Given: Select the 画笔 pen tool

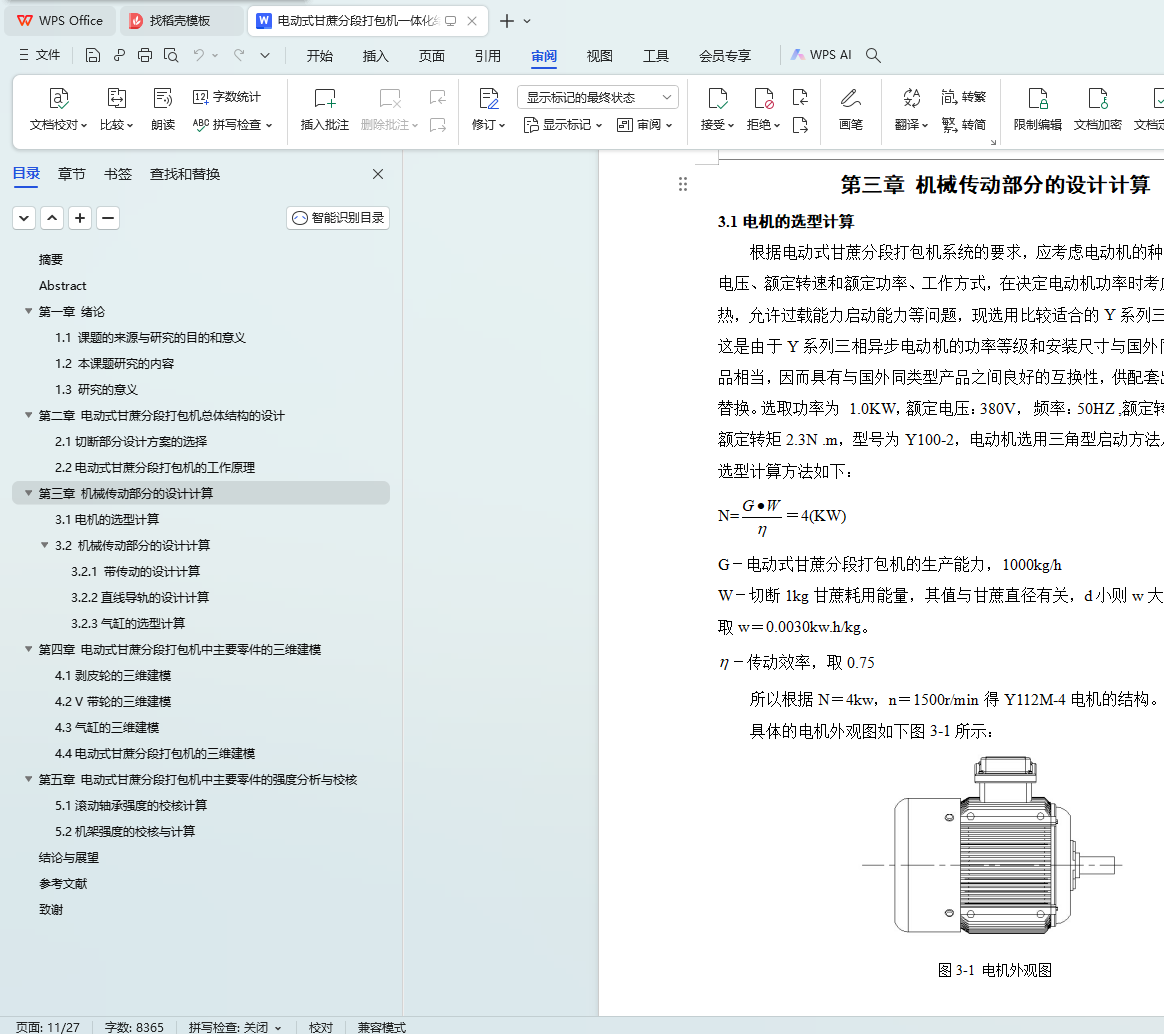Looking at the screenshot, I should click(850, 100).
